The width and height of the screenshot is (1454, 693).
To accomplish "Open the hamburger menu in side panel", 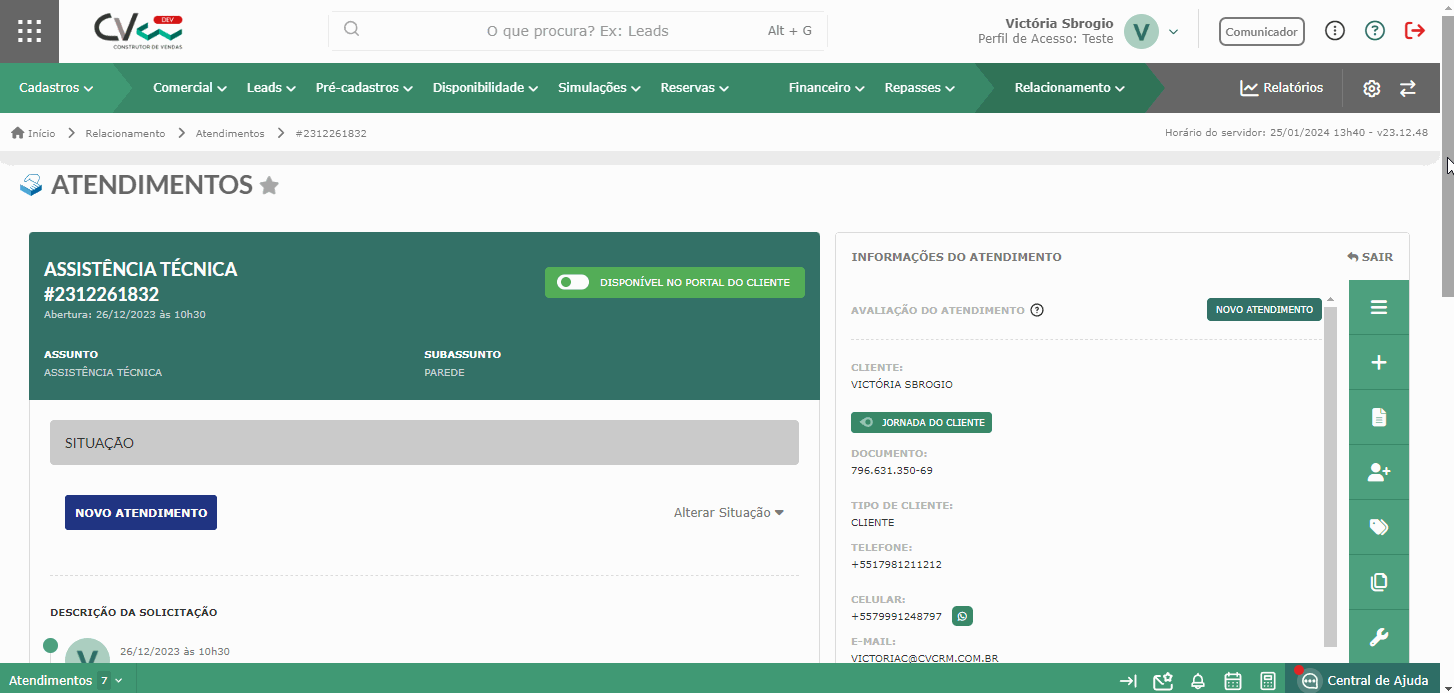I will (x=1379, y=307).
